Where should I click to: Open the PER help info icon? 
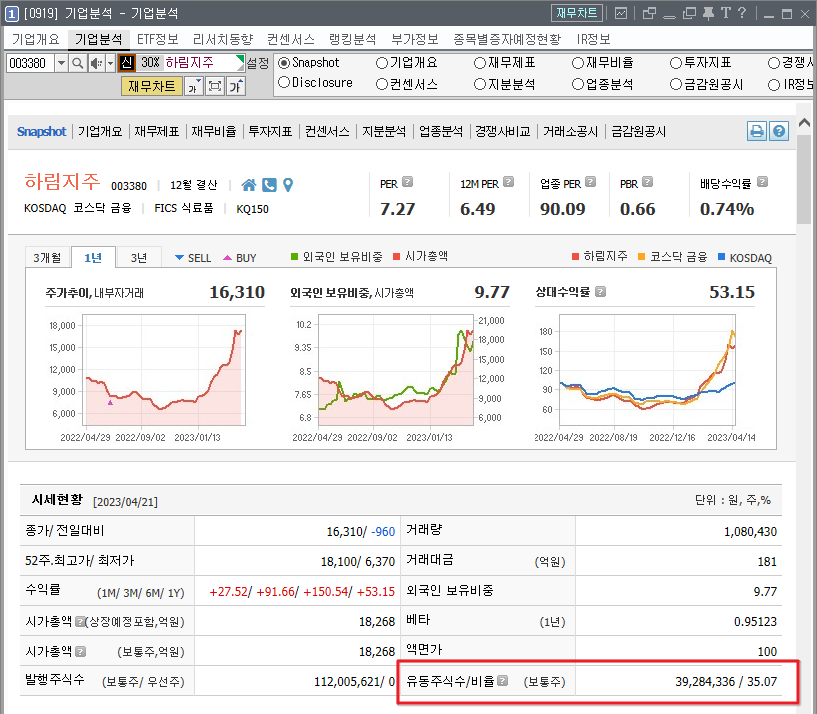[x=408, y=182]
